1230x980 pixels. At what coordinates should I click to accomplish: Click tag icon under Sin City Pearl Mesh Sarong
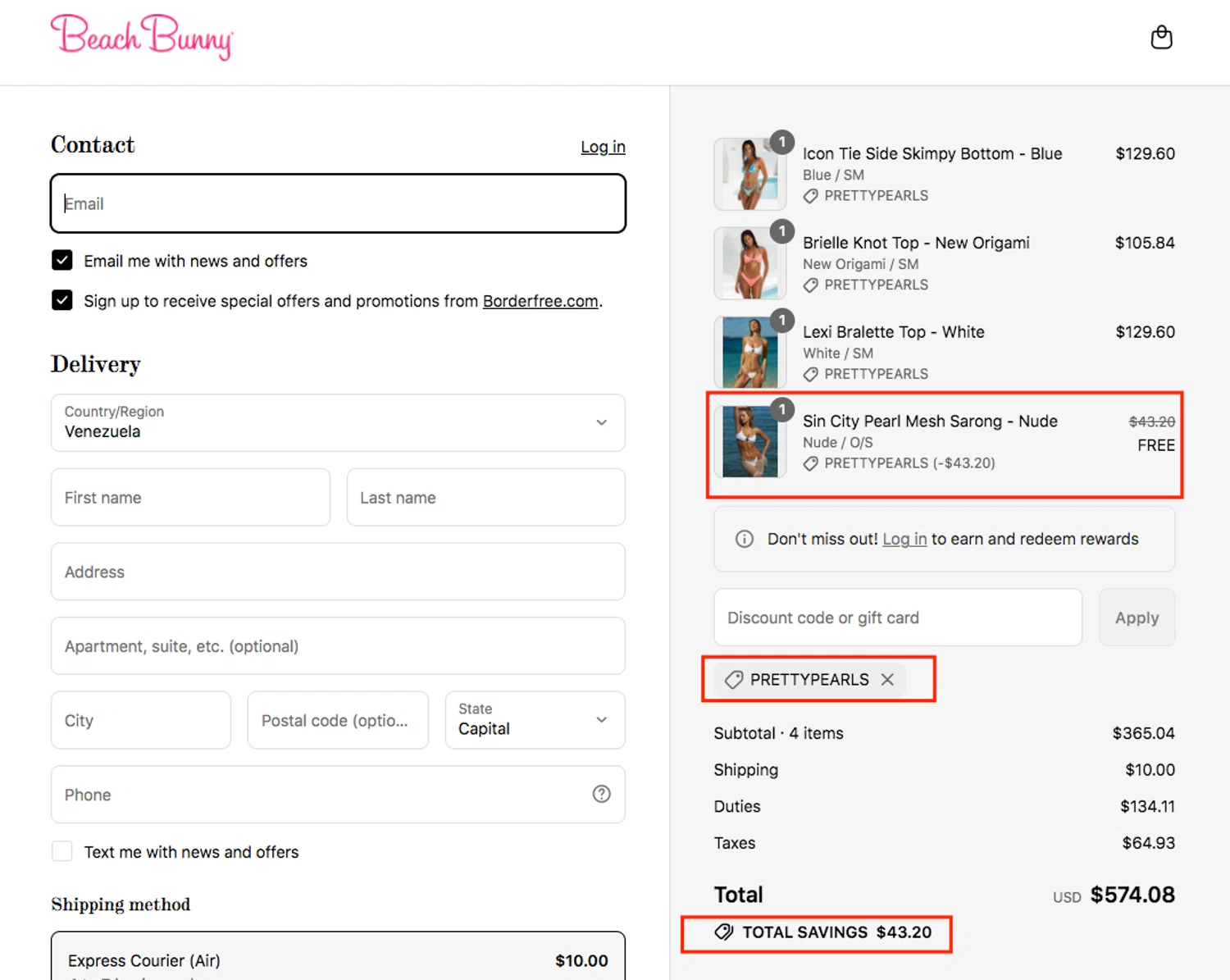(x=810, y=464)
